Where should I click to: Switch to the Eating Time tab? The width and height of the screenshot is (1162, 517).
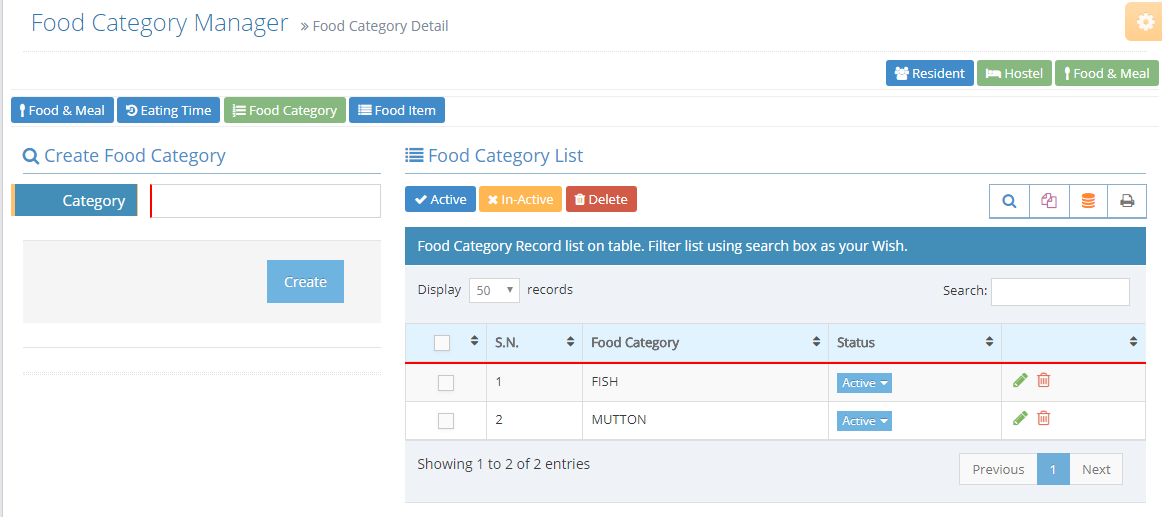coord(168,110)
